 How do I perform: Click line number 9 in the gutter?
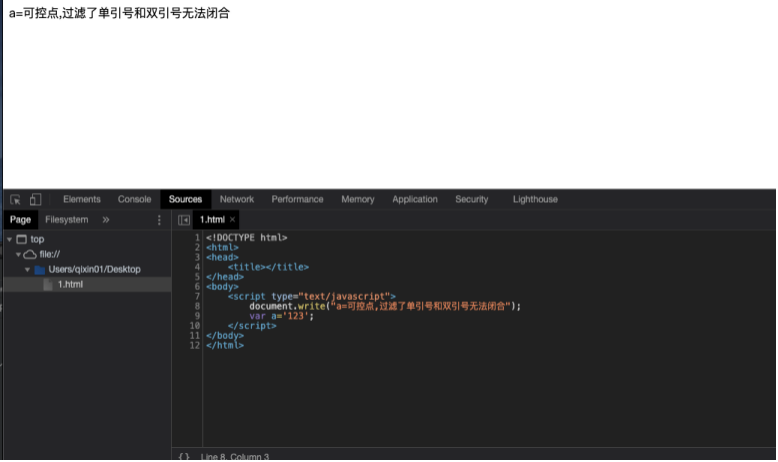(x=197, y=316)
